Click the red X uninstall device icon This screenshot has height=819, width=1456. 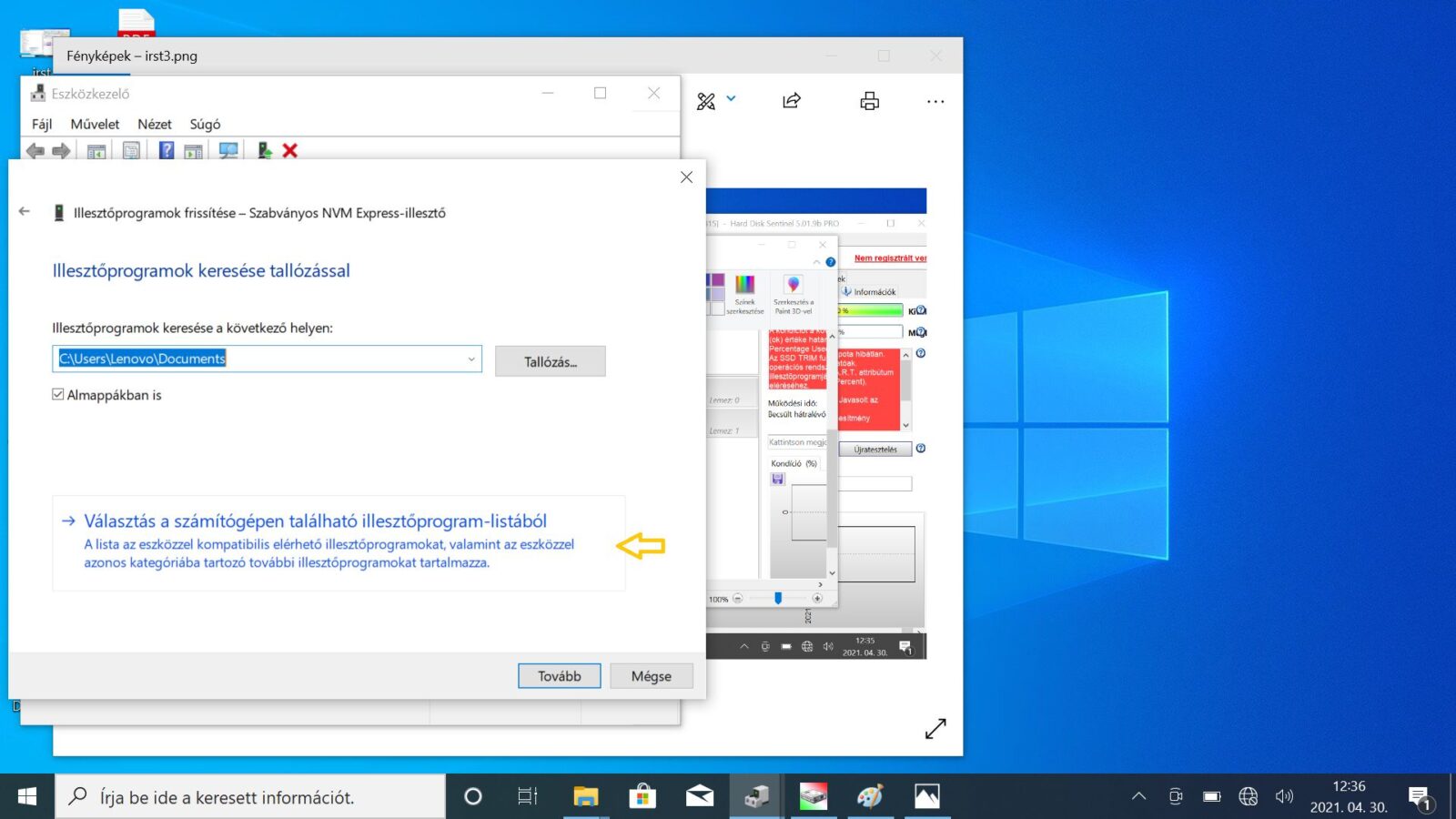[x=290, y=151]
